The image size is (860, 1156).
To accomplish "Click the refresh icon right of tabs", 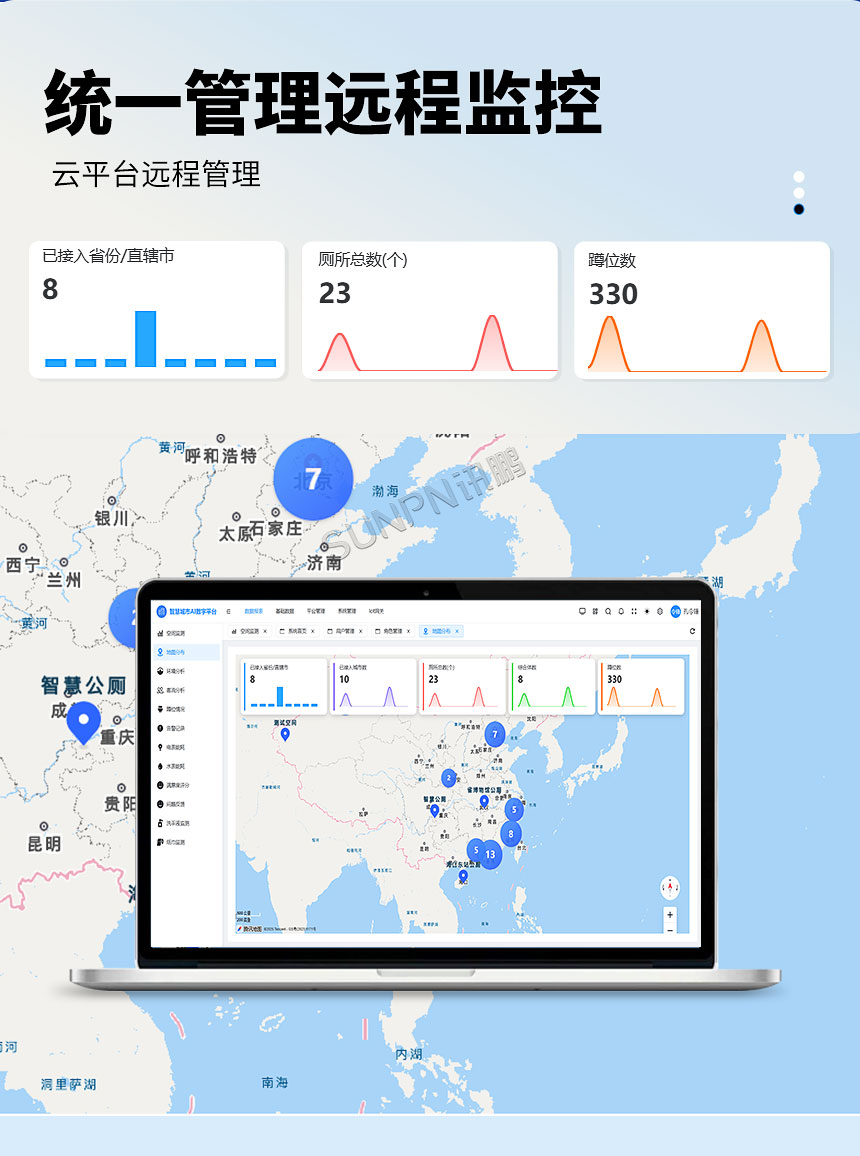I will click(x=692, y=631).
